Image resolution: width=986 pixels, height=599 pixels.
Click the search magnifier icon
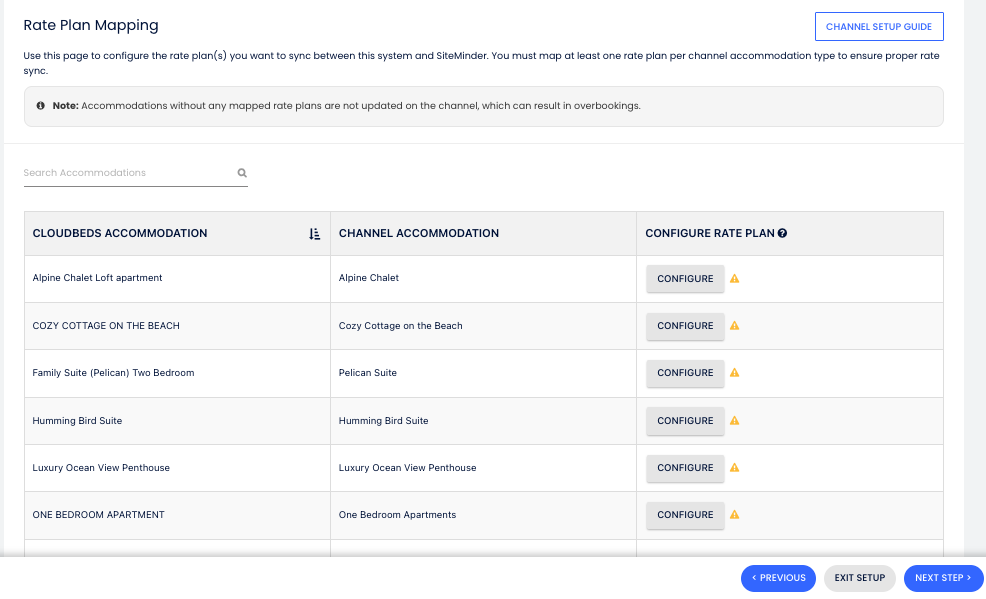[242, 173]
